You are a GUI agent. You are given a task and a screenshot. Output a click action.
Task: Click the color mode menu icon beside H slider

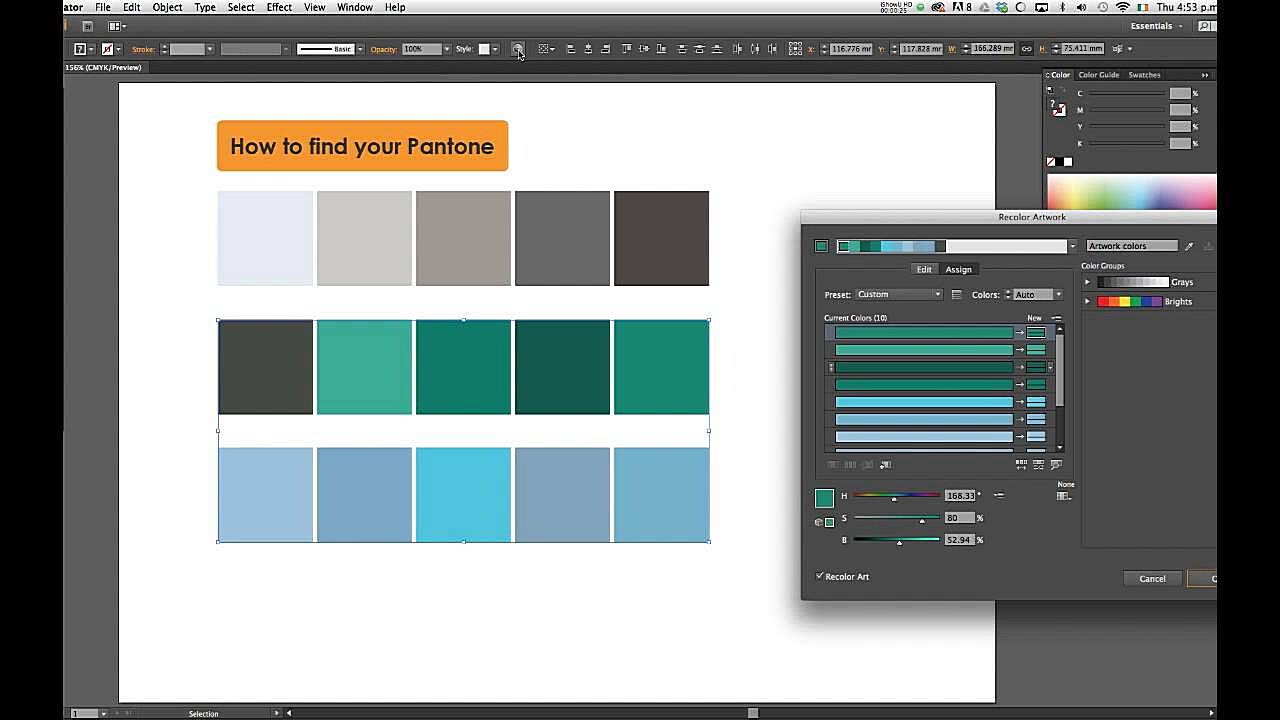point(998,495)
